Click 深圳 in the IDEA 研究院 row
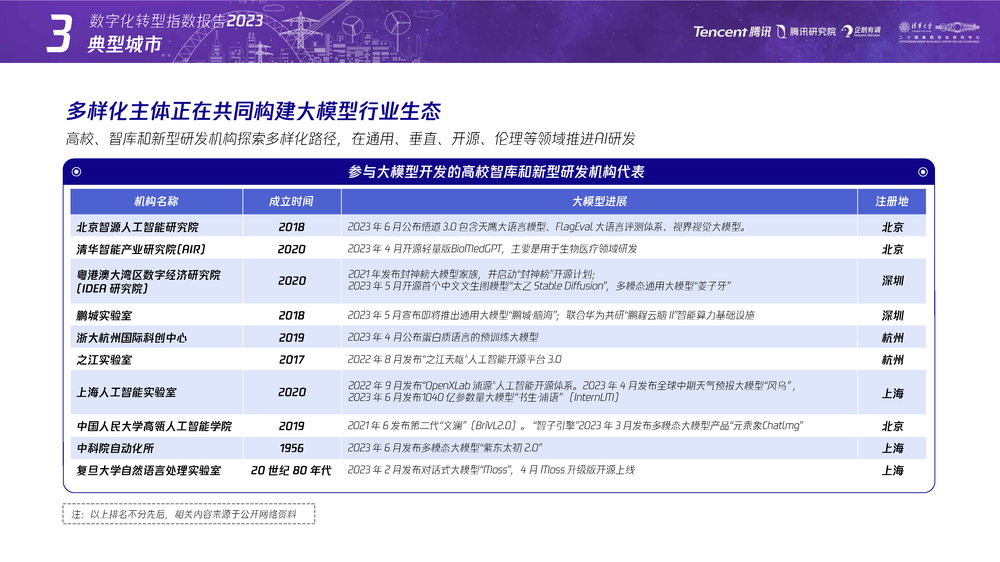 892,281
